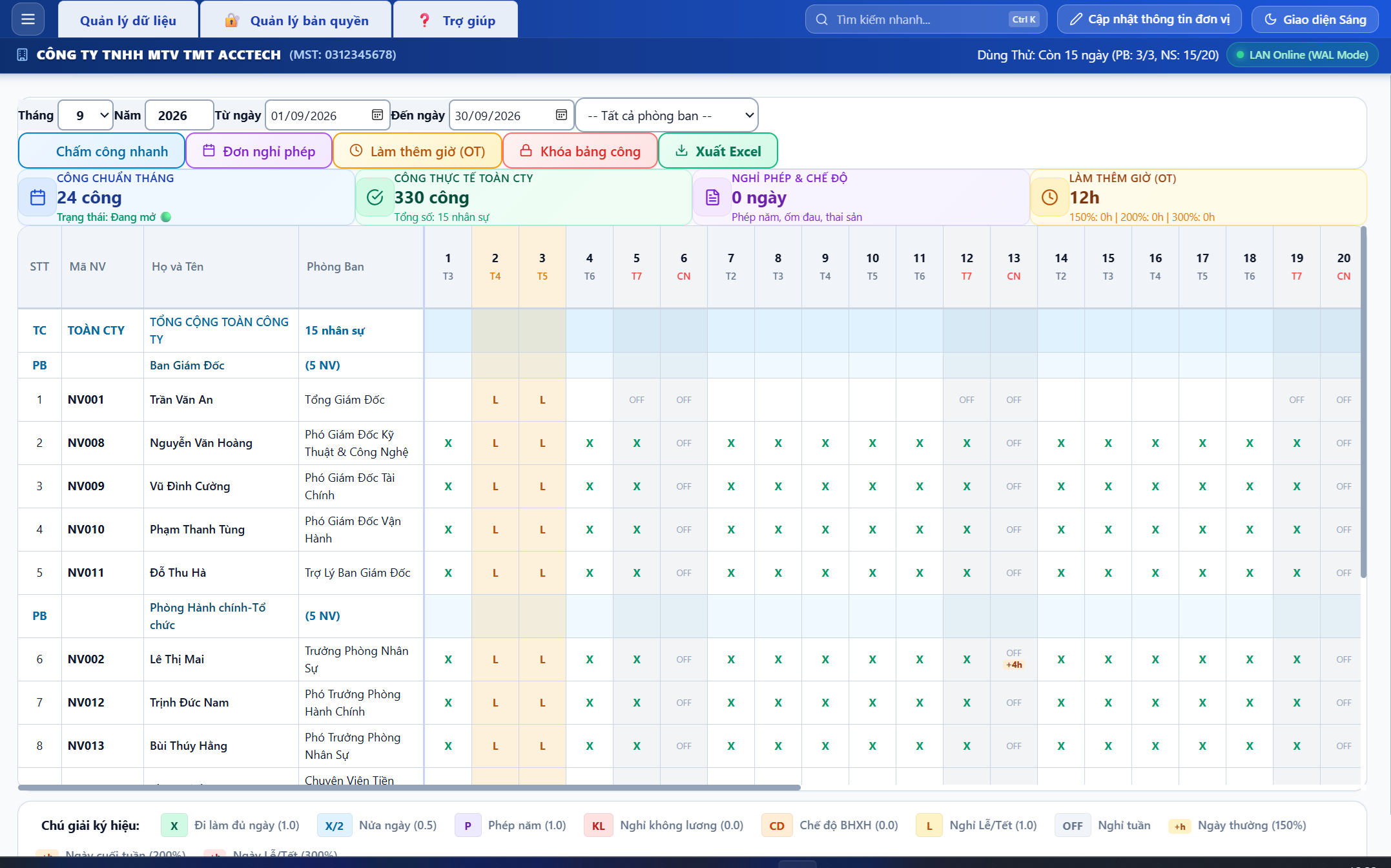
Task: Click the building icon beside company name
Action: 23,55
